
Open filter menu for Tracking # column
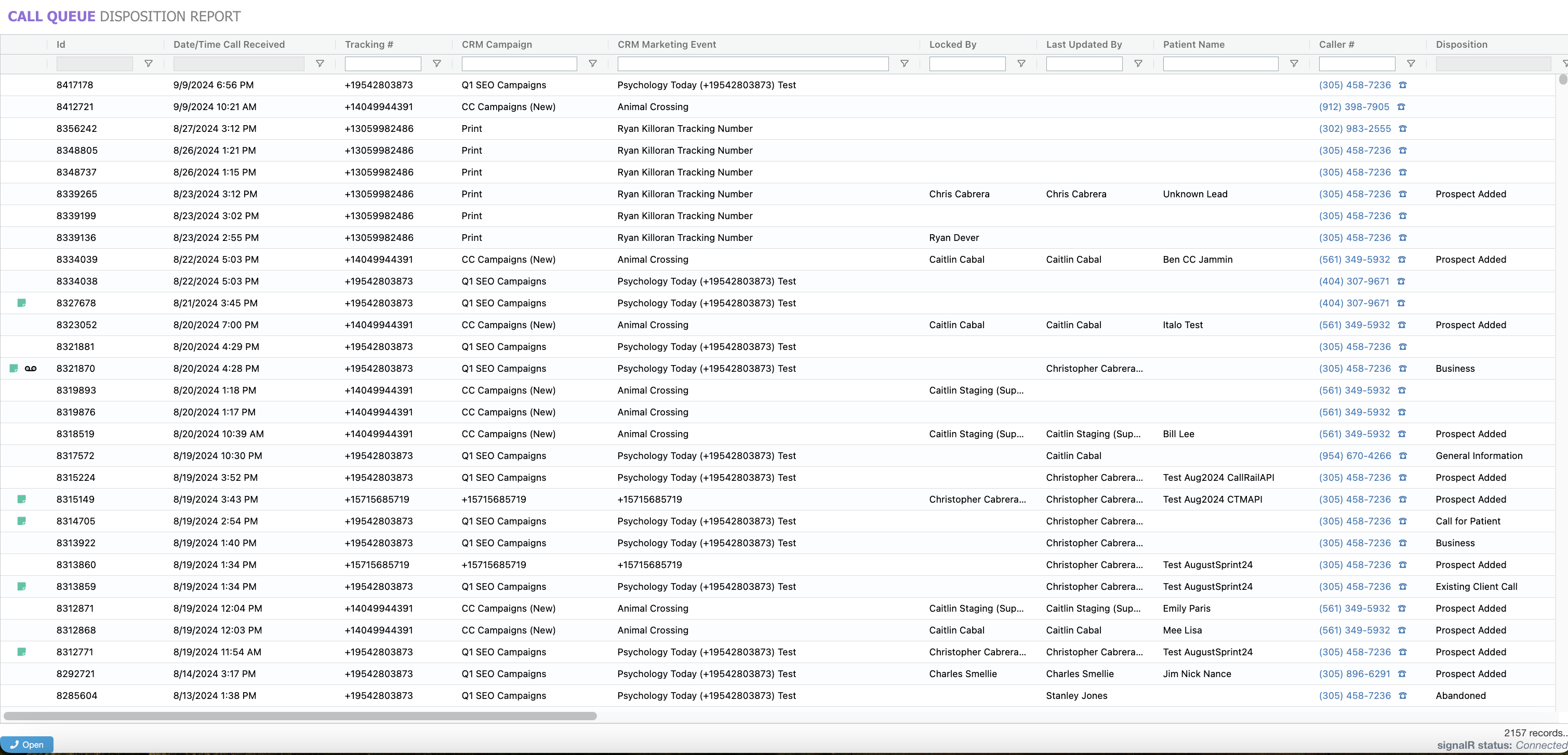pos(436,63)
